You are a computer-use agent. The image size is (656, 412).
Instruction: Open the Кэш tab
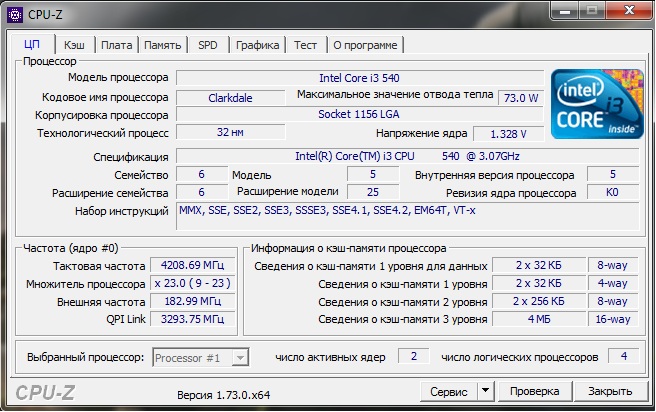[x=74, y=45]
